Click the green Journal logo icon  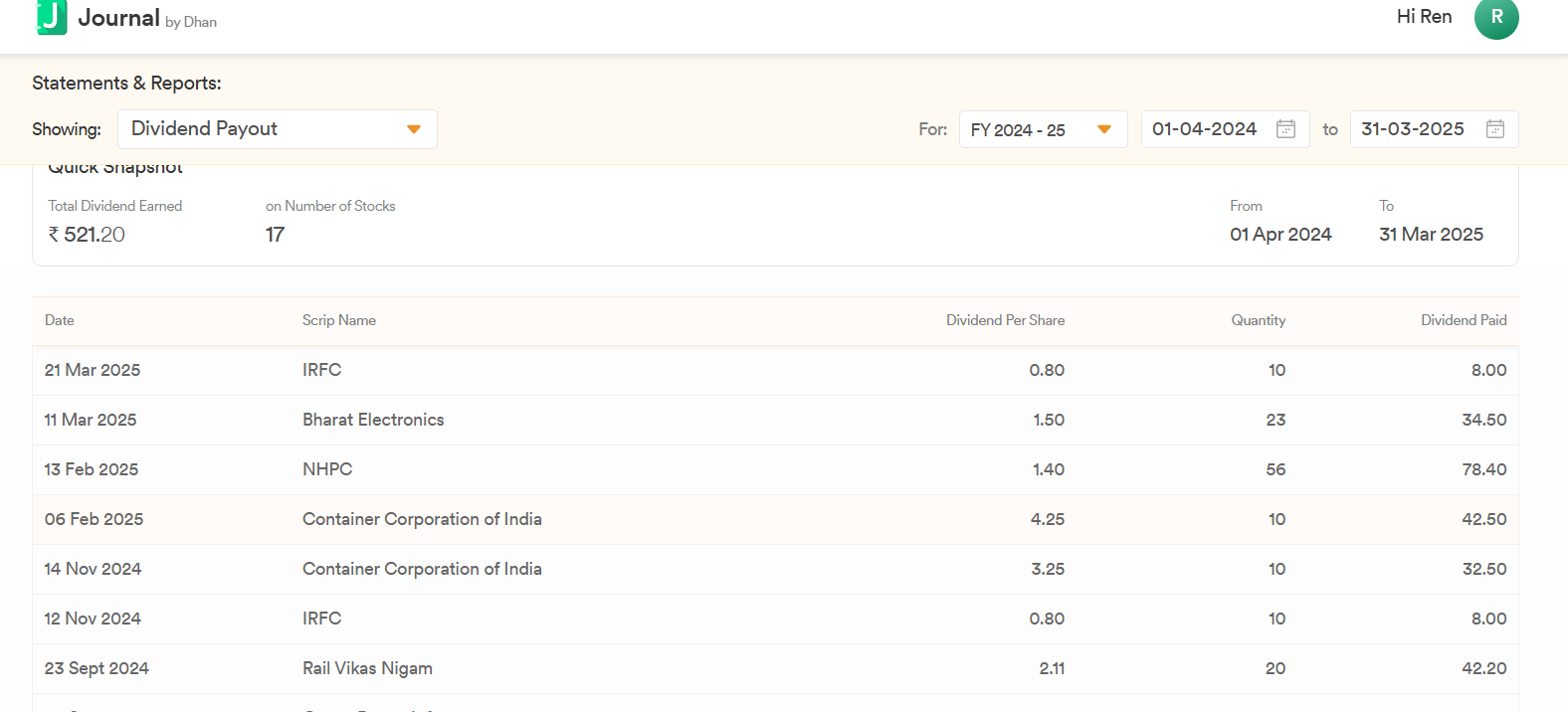(x=52, y=17)
